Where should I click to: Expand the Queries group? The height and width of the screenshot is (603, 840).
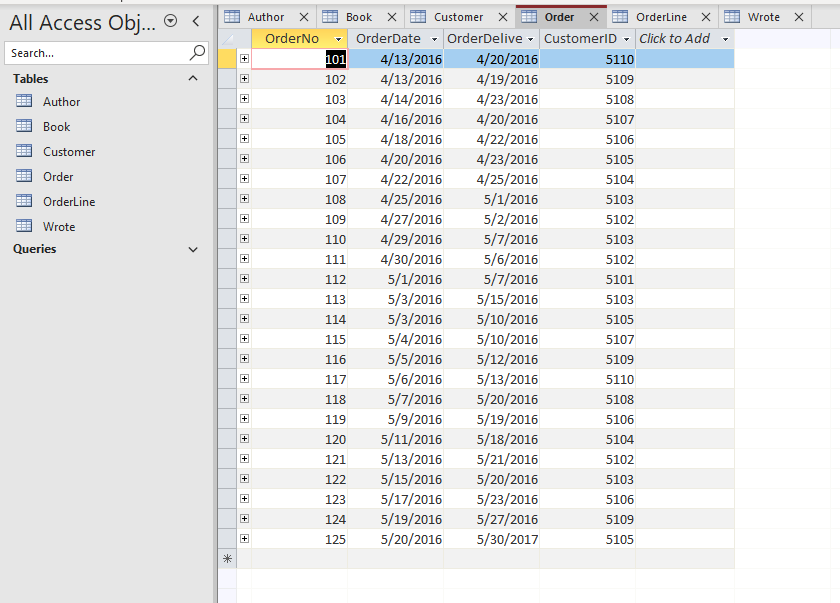click(x=191, y=249)
